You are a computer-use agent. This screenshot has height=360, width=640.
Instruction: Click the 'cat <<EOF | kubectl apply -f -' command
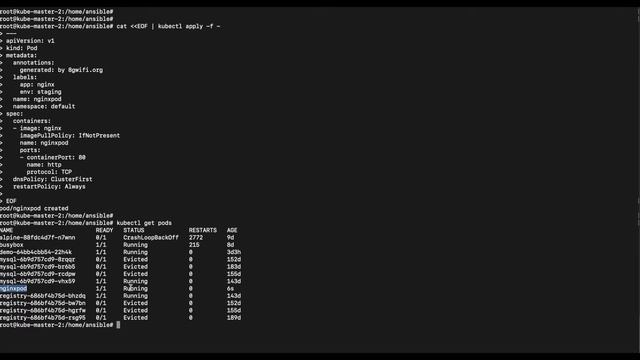pyautogui.click(x=168, y=26)
